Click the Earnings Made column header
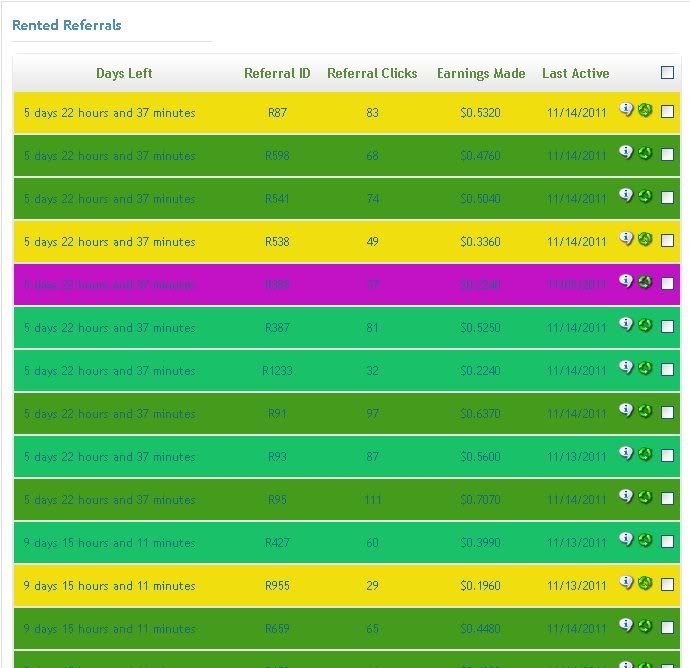690x668 pixels. 481,73
